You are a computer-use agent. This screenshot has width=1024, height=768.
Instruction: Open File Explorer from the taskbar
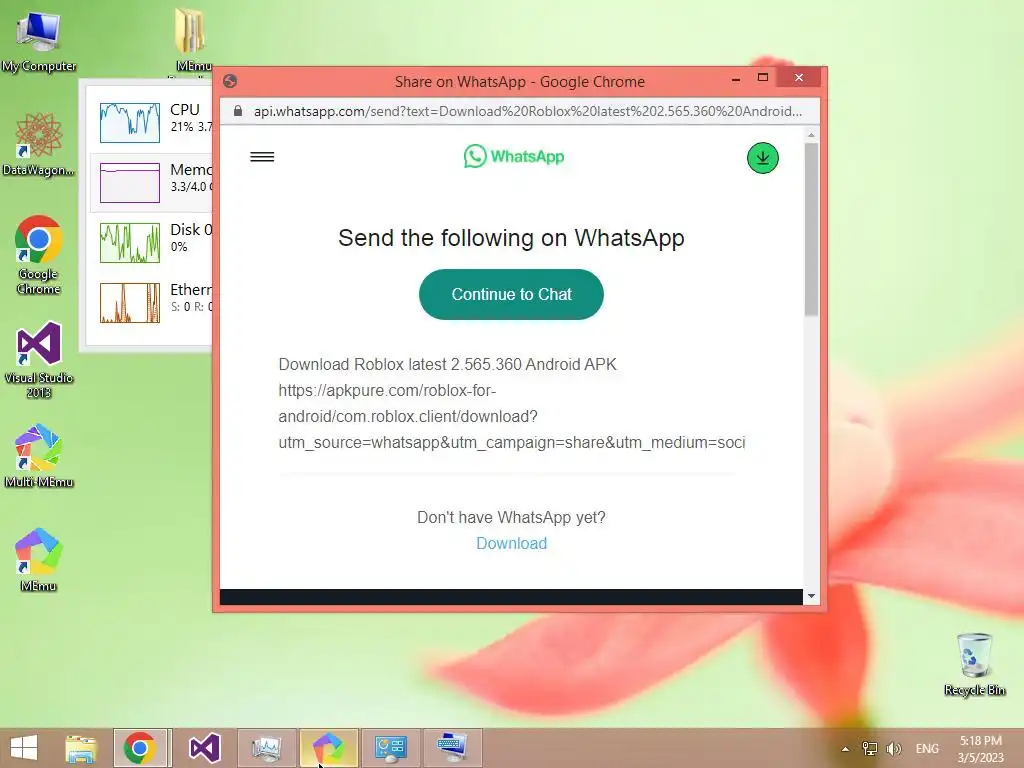[80, 748]
